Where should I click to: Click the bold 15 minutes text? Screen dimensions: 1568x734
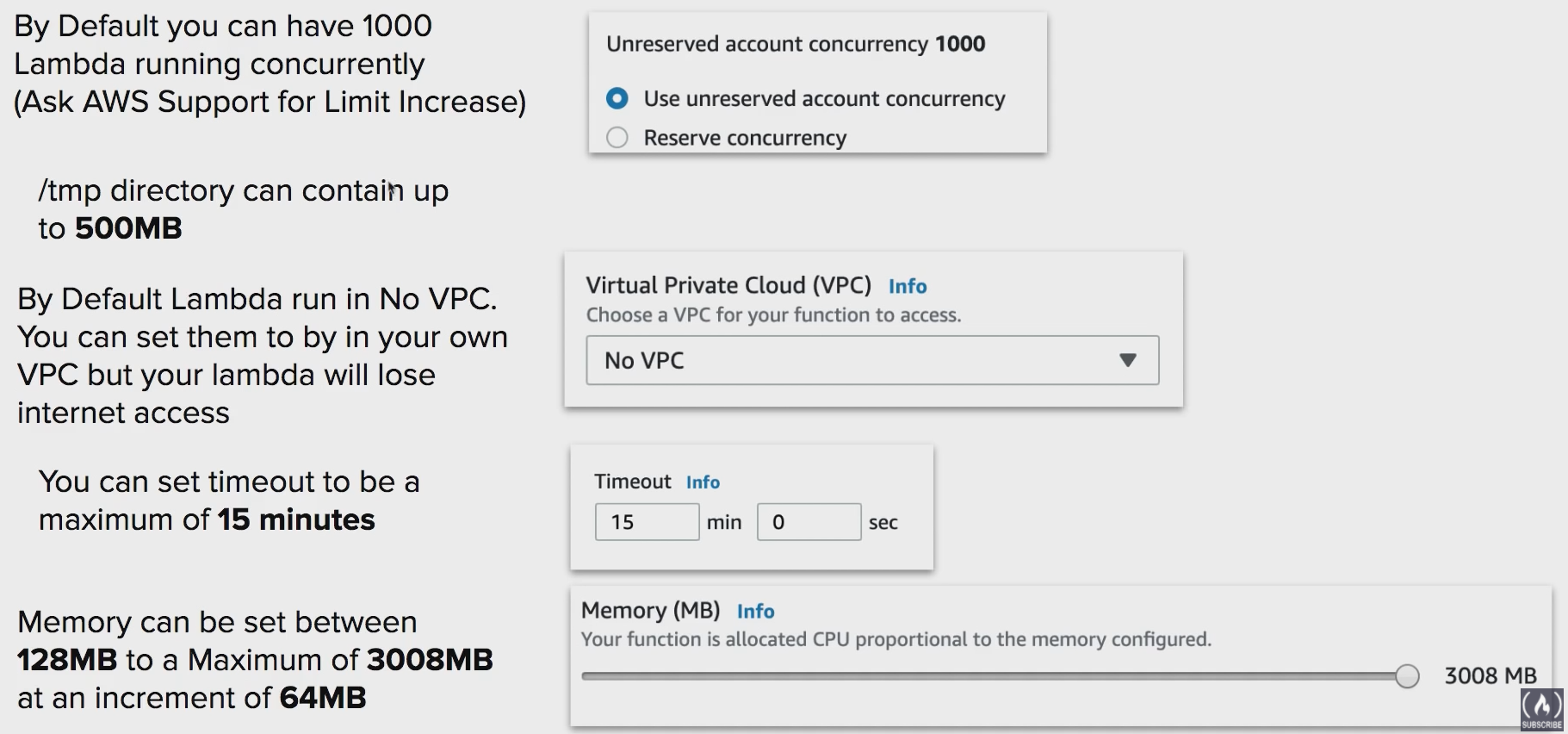pyautogui.click(x=295, y=519)
